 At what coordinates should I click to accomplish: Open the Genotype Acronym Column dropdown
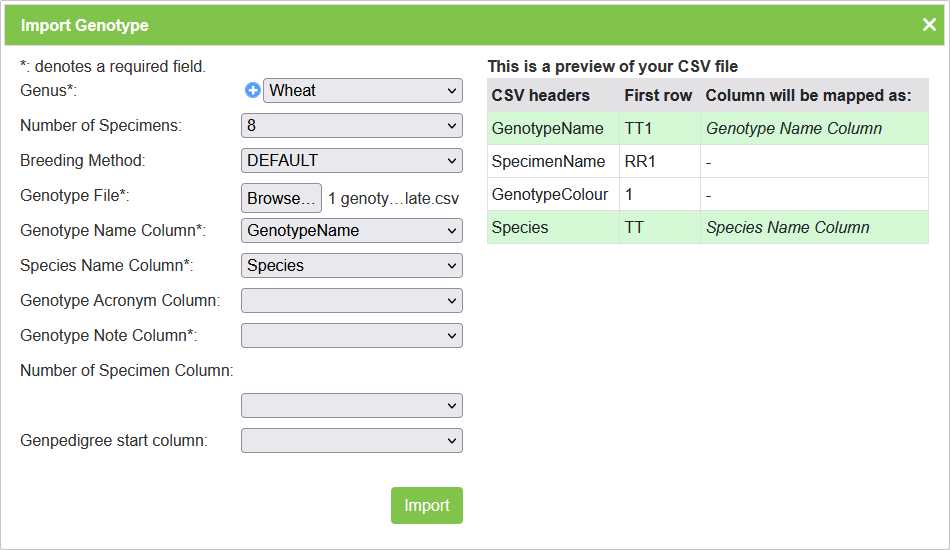tap(351, 300)
